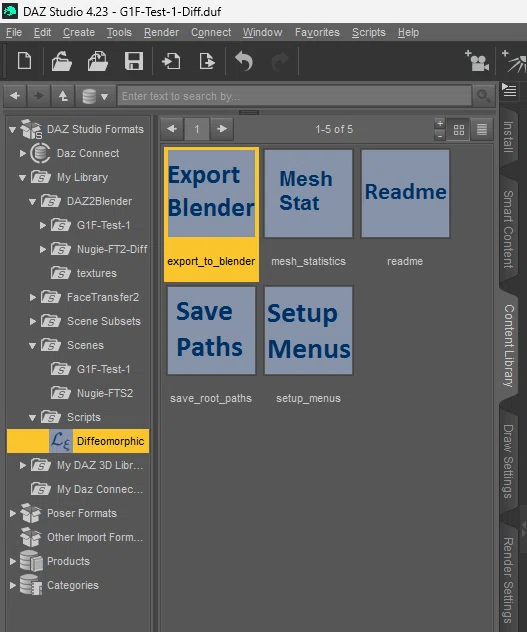
Task: Click the DAZ Studio title bar logo
Action: tap(10, 11)
